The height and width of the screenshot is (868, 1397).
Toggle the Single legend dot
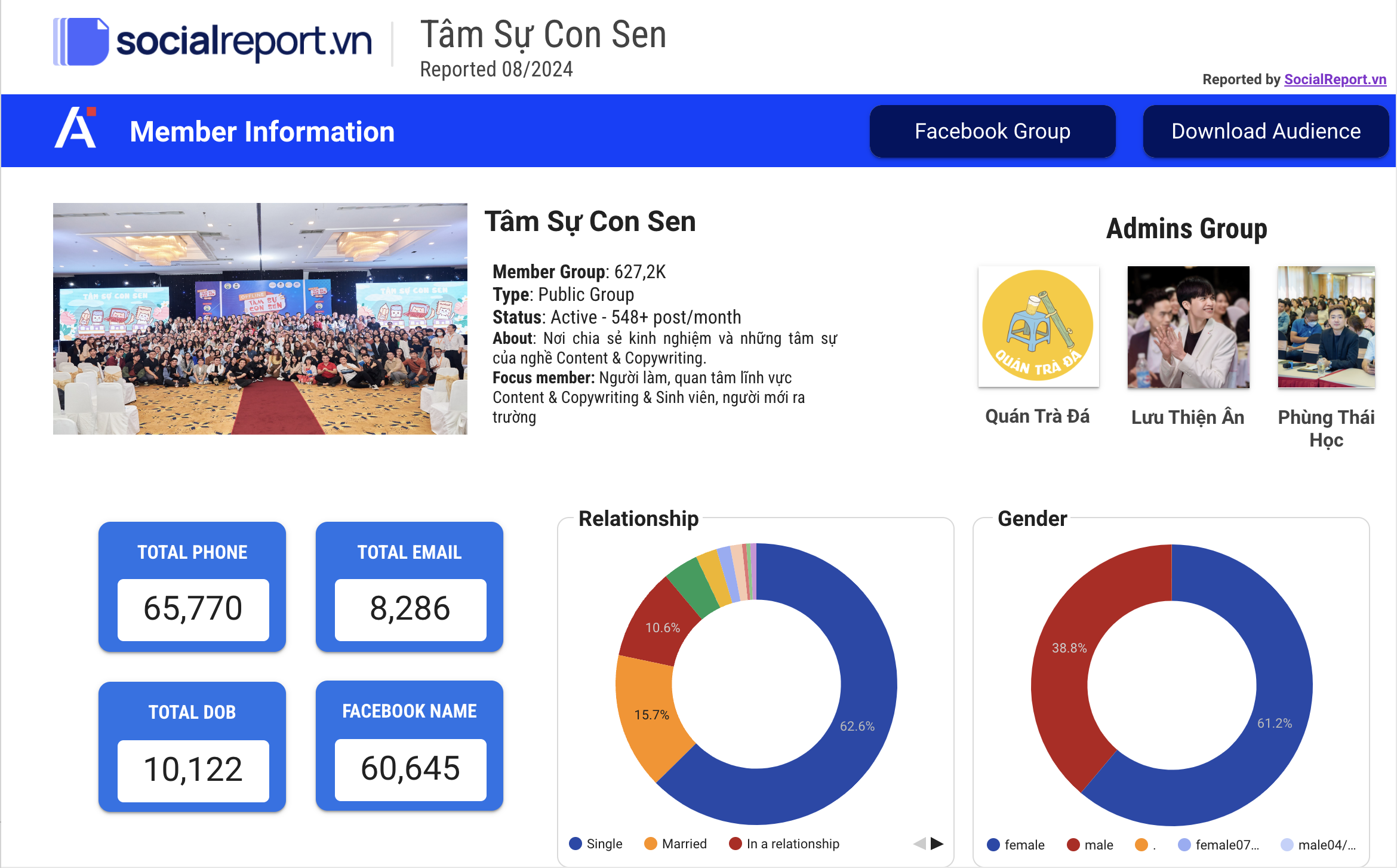click(576, 844)
